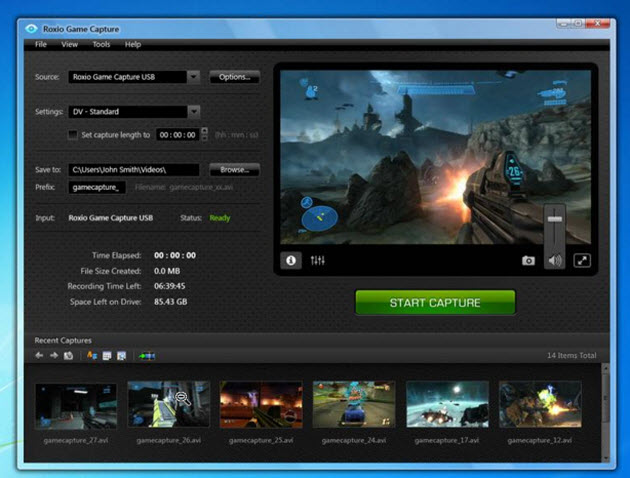
Task: Click the speaker volume icon
Action: (555, 261)
